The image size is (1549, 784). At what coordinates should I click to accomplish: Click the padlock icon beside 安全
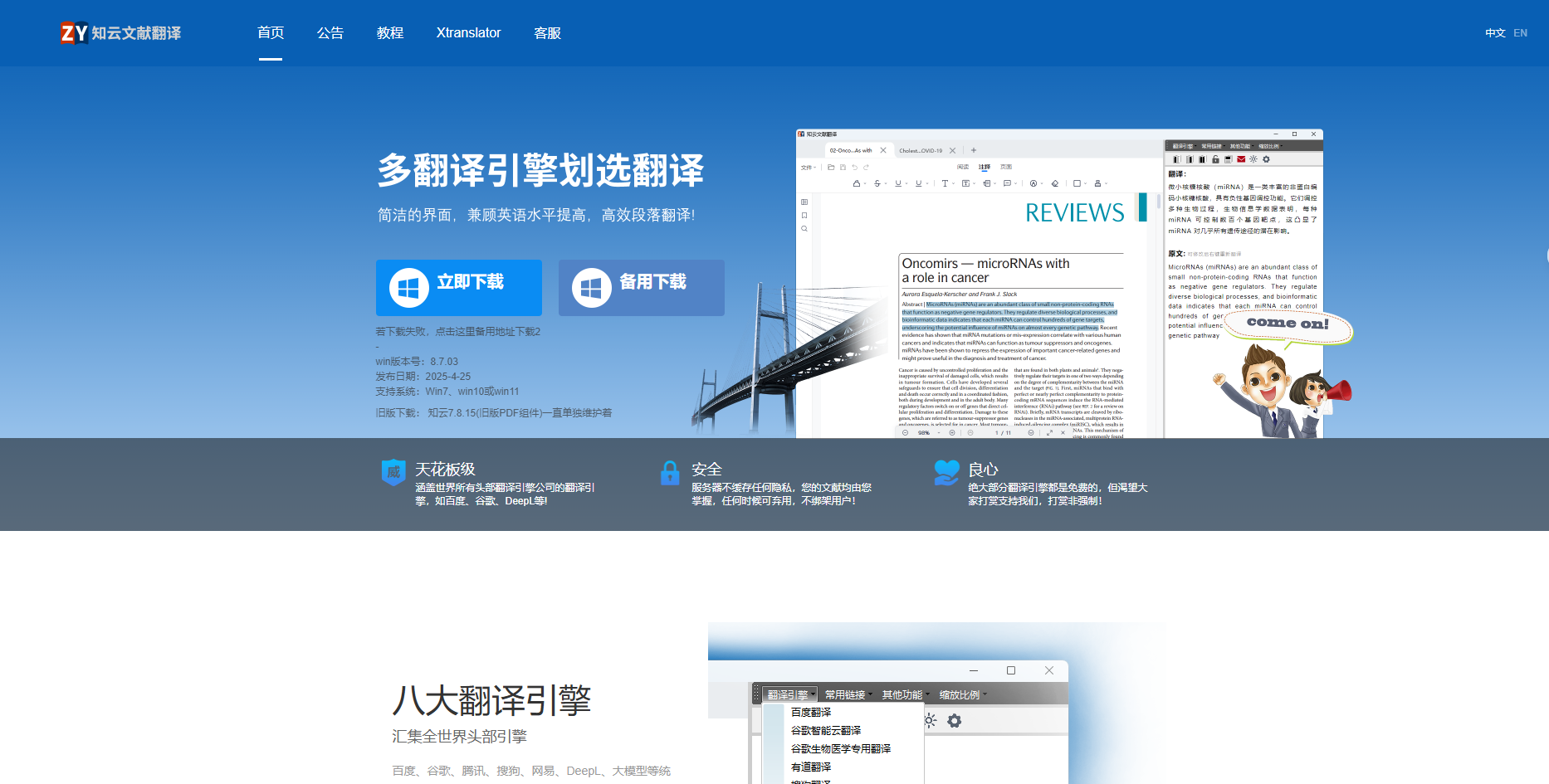(x=670, y=473)
